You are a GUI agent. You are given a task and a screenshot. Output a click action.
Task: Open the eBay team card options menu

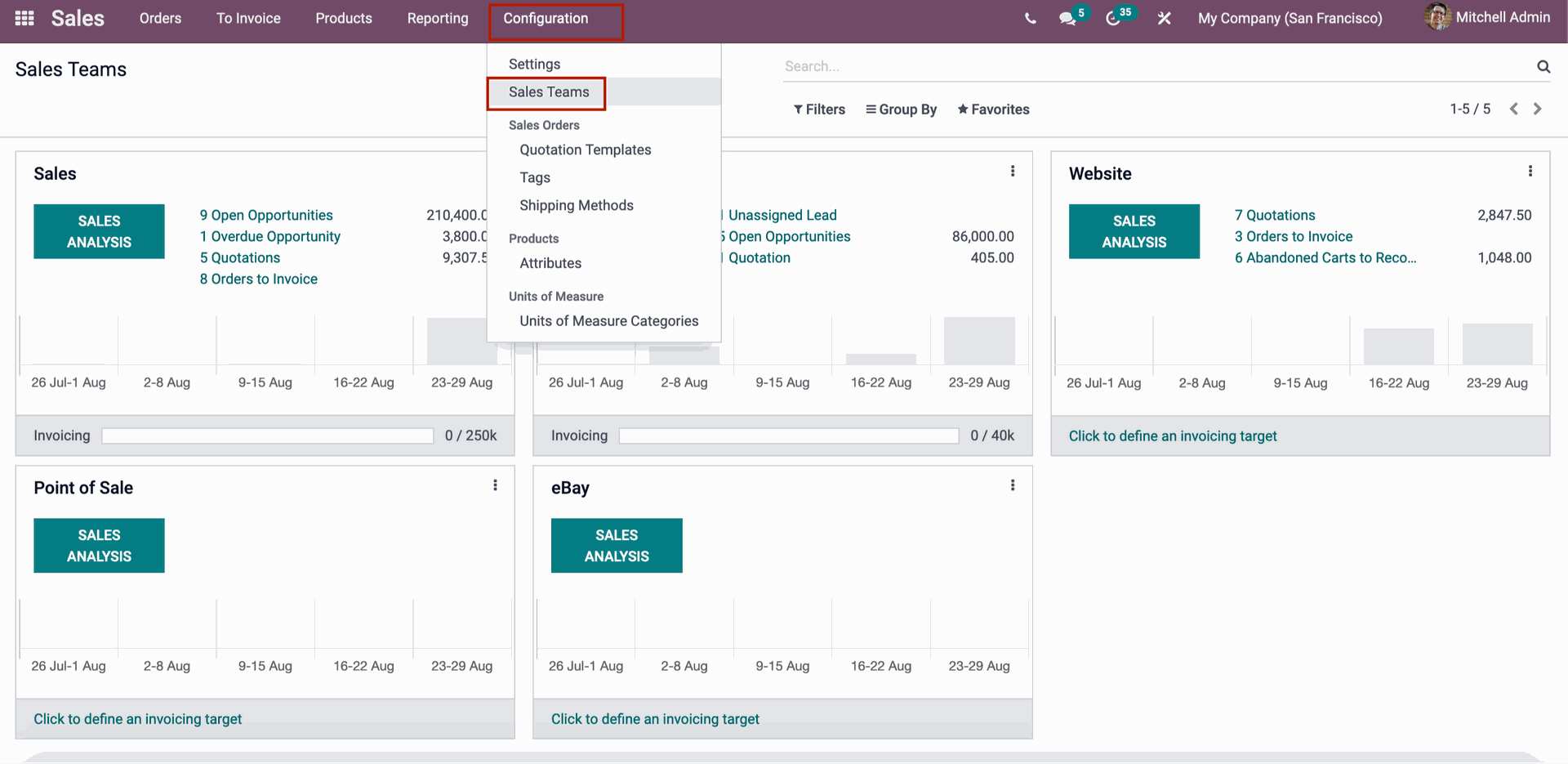click(1012, 485)
